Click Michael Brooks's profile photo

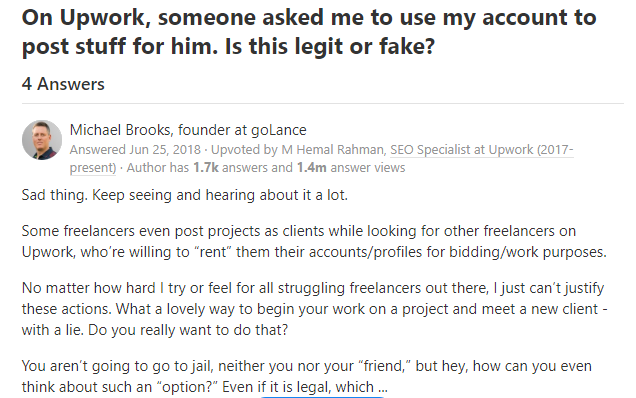click(x=42, y=140)
